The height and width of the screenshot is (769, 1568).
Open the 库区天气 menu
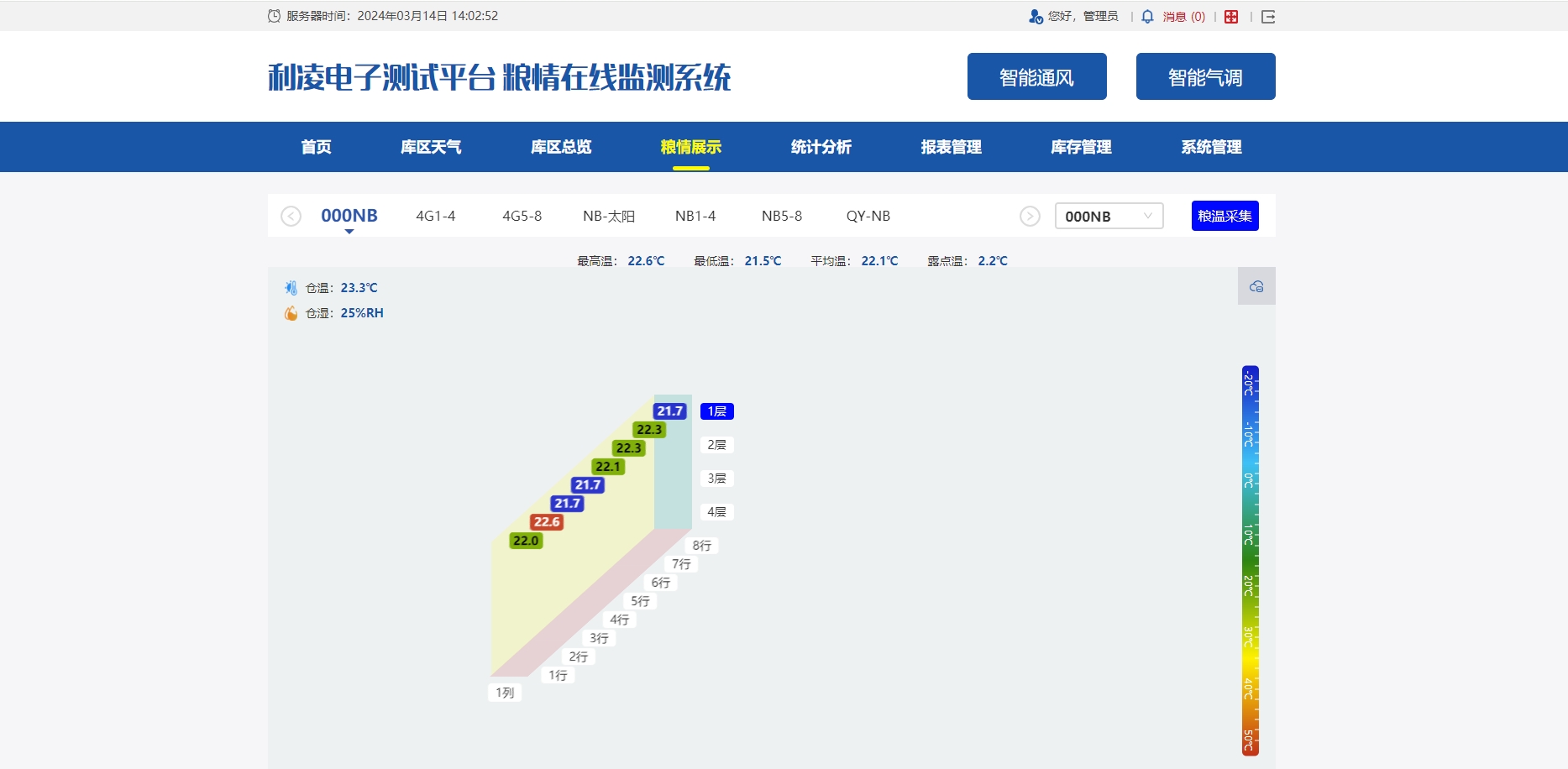tap(431, 147)
